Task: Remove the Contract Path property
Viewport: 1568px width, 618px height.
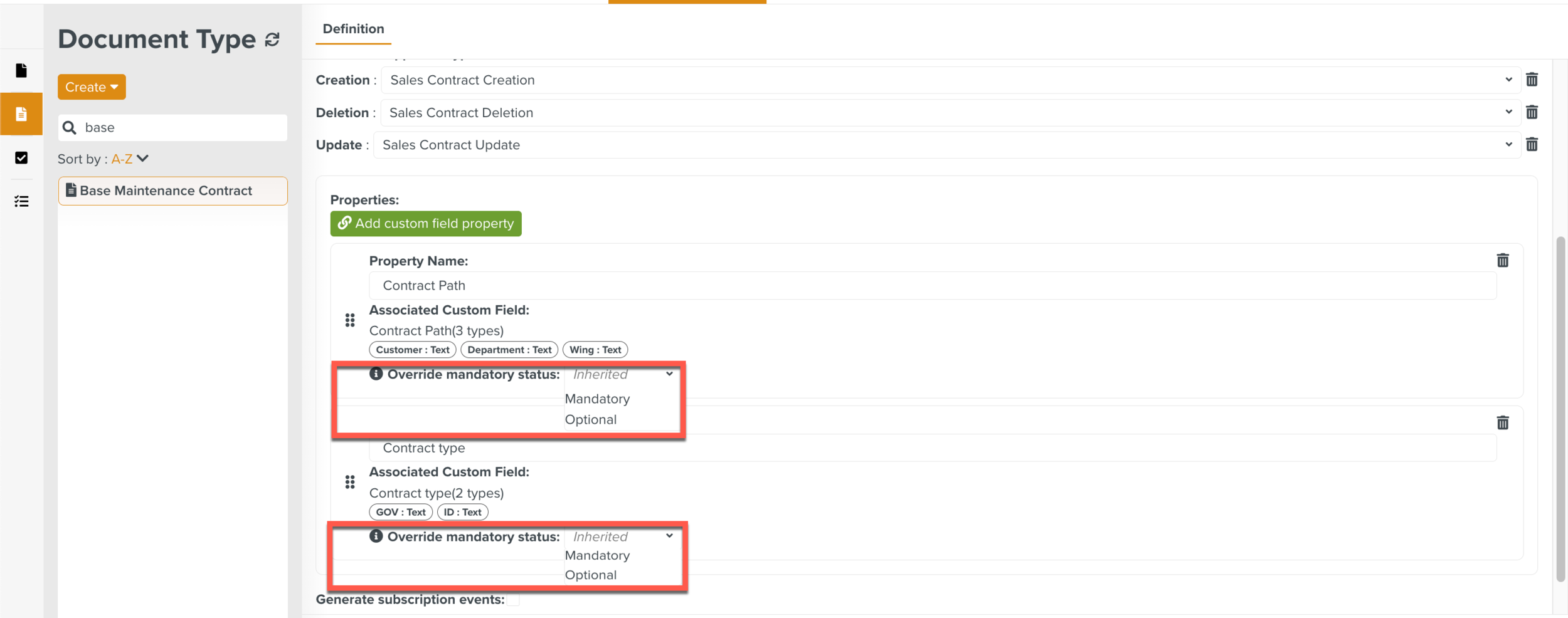Action: click(x=1503, y=260)
